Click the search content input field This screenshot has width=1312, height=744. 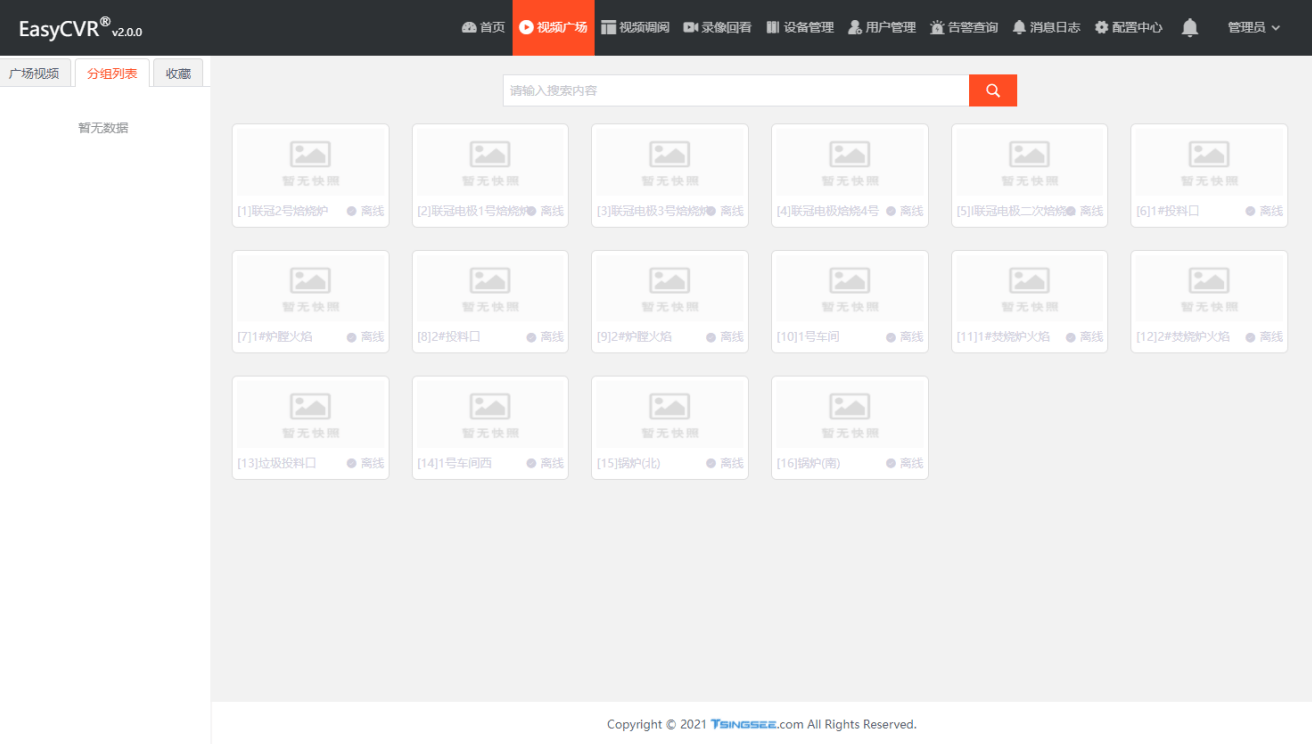point(735,90)
